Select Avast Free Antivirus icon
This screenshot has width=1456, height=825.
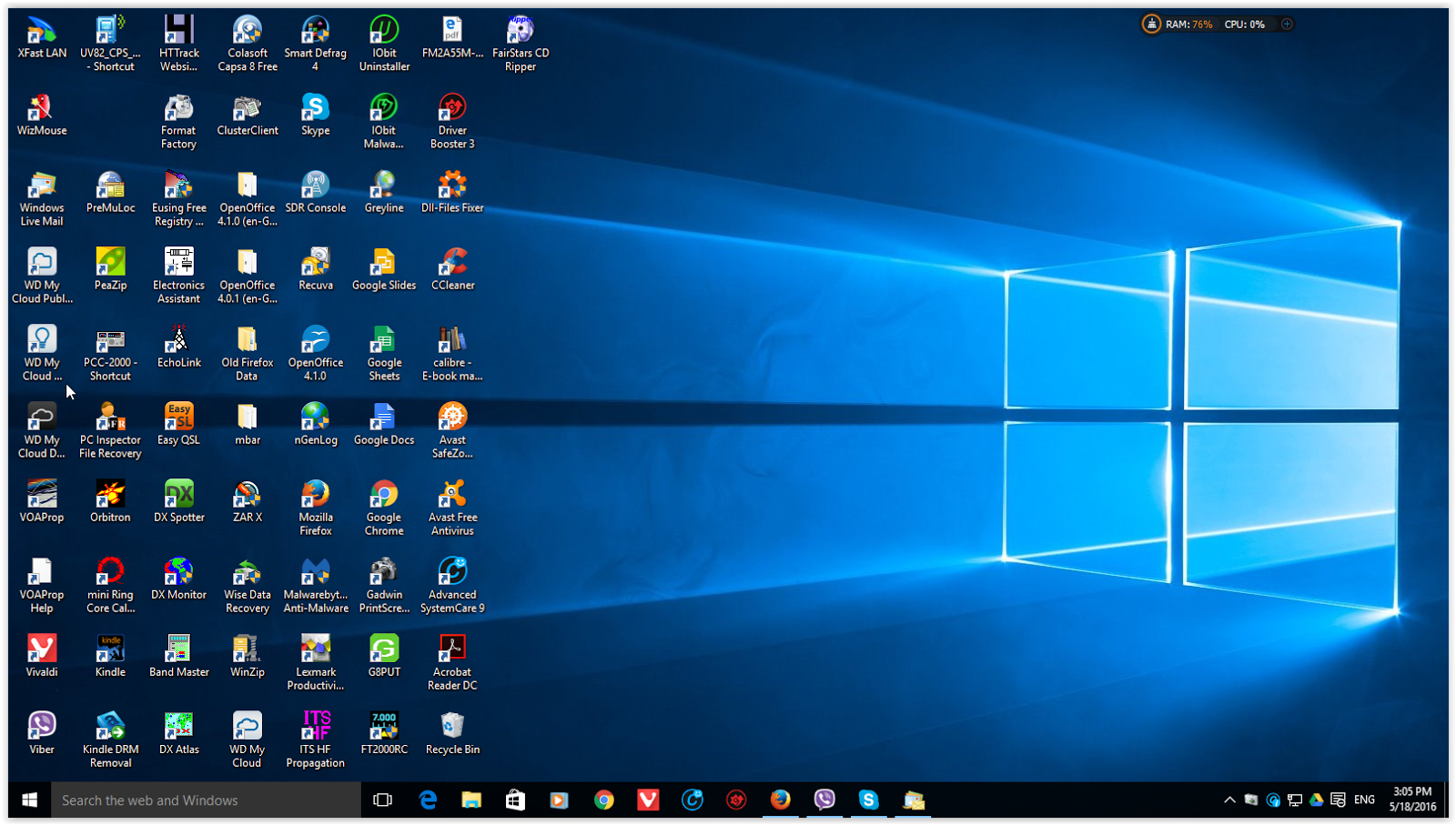click(x=452, y=508)
